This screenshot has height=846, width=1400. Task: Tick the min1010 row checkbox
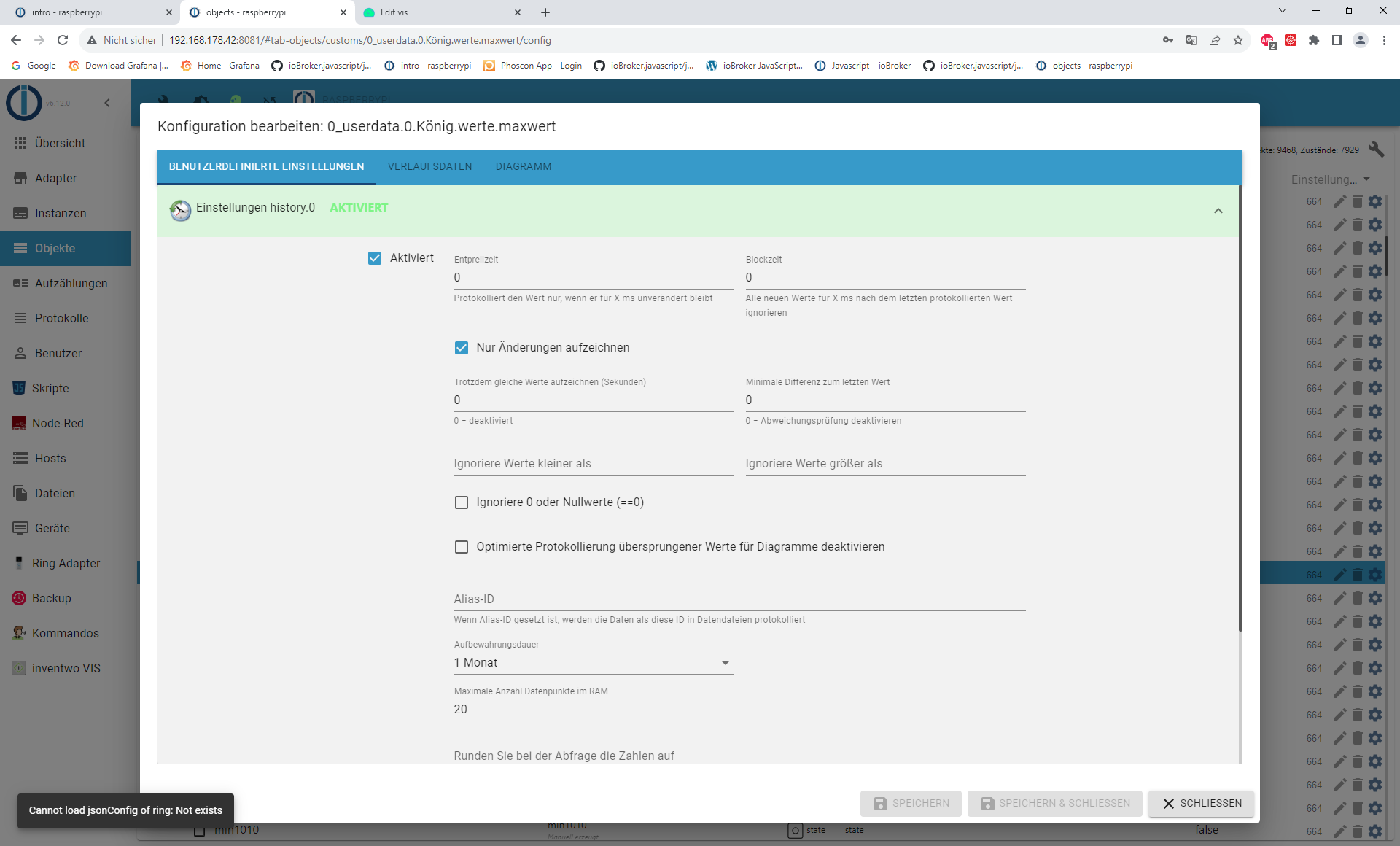(x=199, y=831)
